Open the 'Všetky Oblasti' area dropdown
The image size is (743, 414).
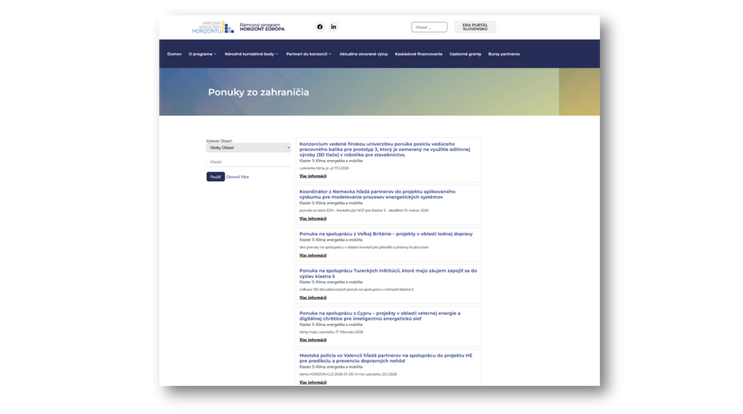[x=248, y=148]
